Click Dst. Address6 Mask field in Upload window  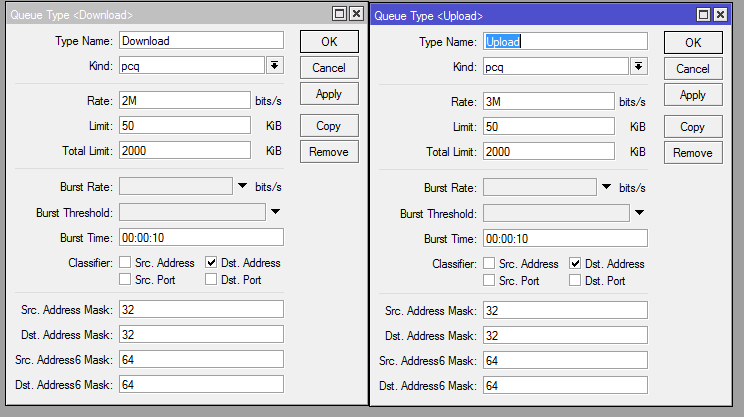coord(565,386)
